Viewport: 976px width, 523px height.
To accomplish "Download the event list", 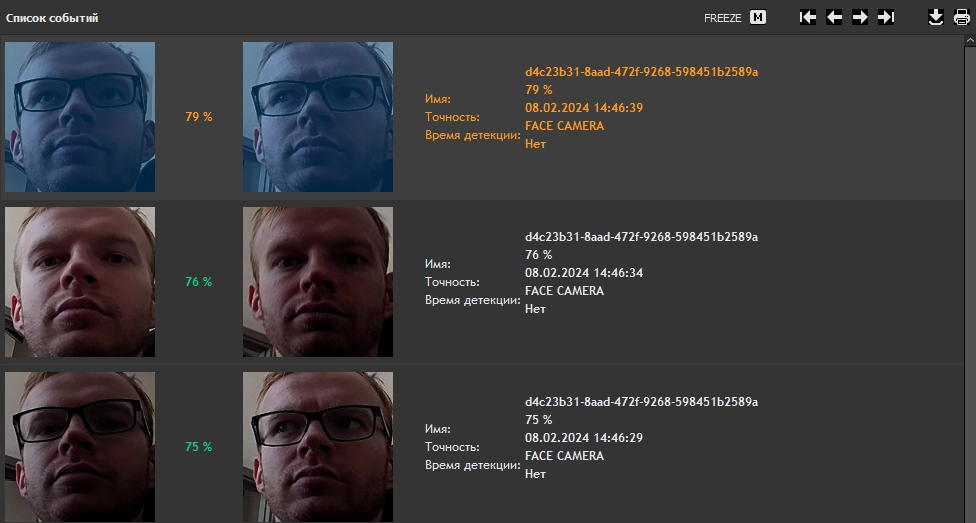I will coord(936,17).
